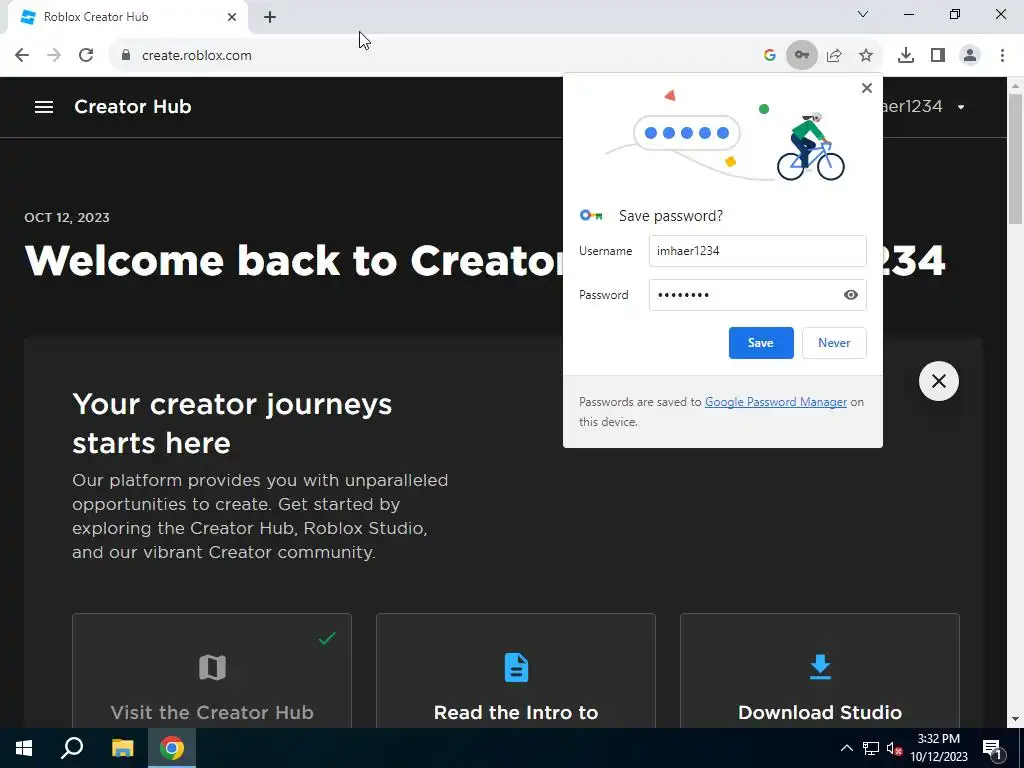This screenshot has width=1024, height=768.
Task: Toggle the password manager key icon
Action: click(801, 56)
